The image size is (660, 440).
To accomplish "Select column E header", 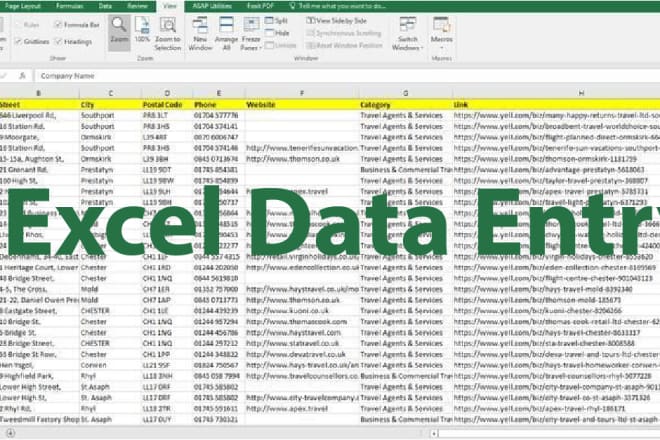I will 219,93.
